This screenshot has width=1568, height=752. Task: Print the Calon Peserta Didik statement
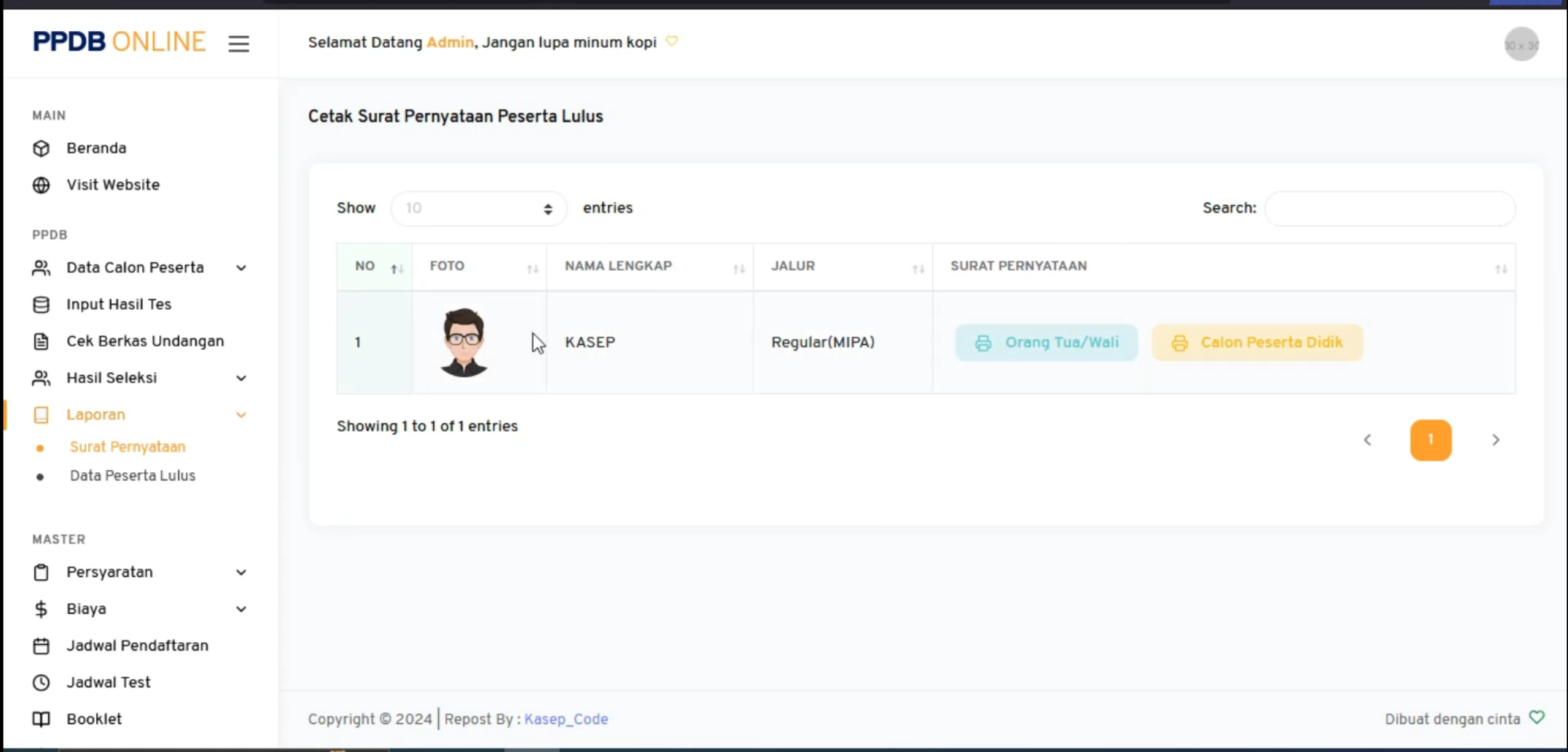[x=1257, y=342]
